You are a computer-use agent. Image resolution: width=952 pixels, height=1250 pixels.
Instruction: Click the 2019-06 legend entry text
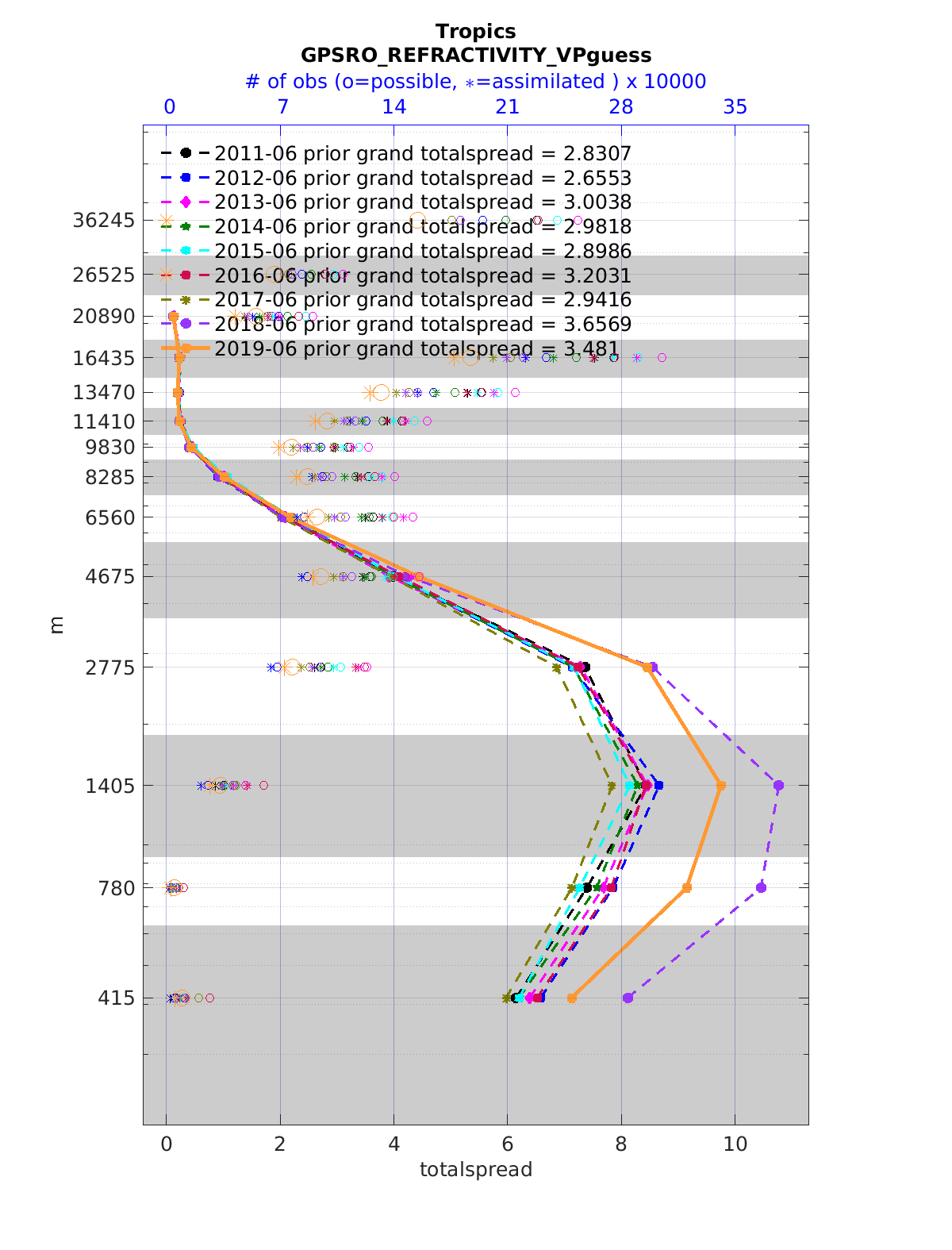(x=416, y=349)
